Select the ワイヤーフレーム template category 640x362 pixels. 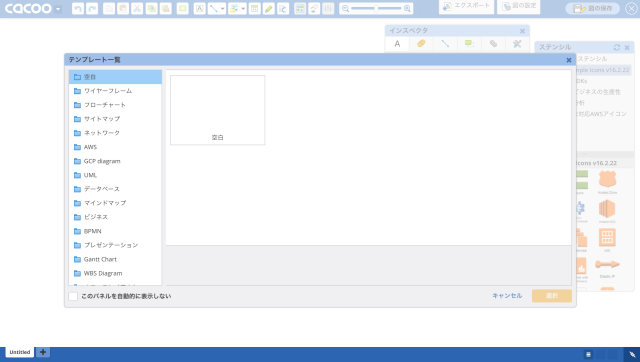tap(116, 91)
